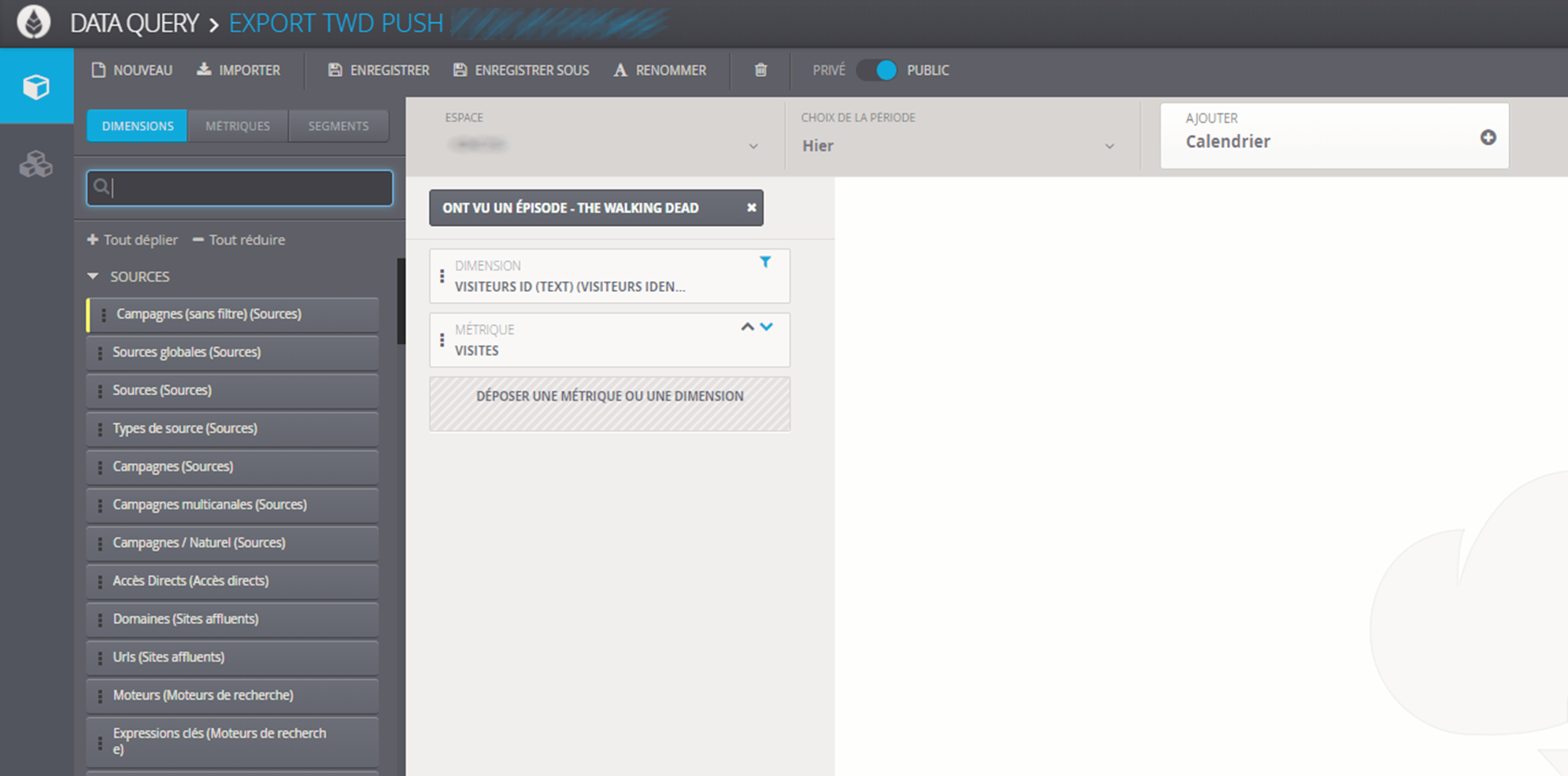This screenshot has width=1568, height=776.
Task: Sort Visites metric ascending with up arrow
Action: point(747,327)
